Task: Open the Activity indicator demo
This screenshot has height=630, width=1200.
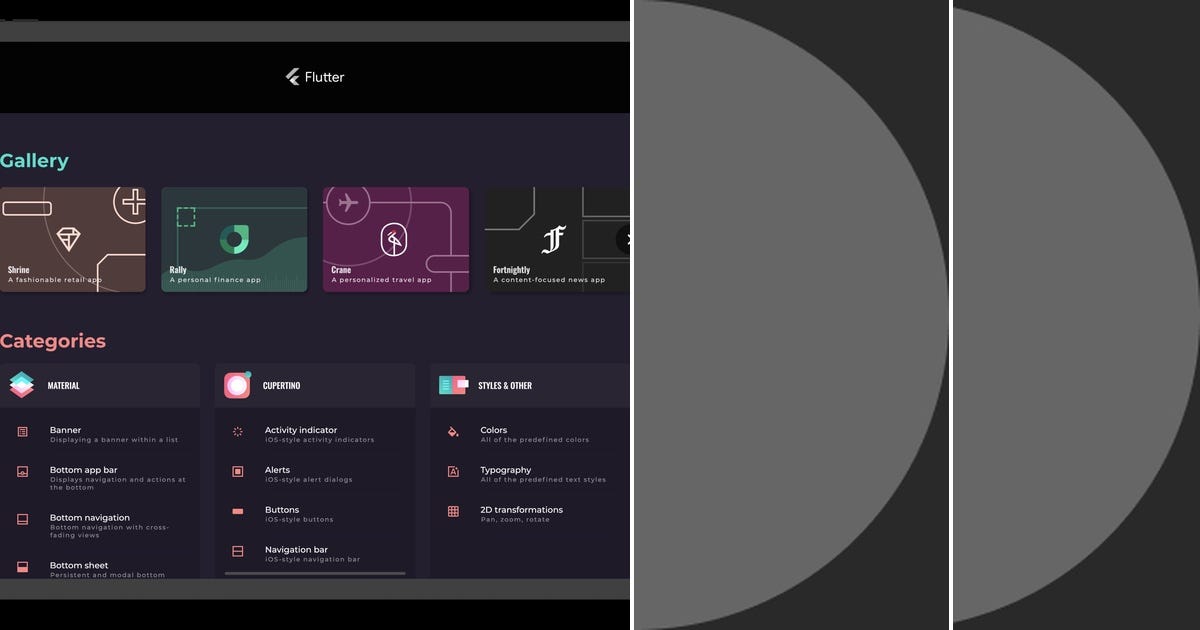Action: (315, 434)
